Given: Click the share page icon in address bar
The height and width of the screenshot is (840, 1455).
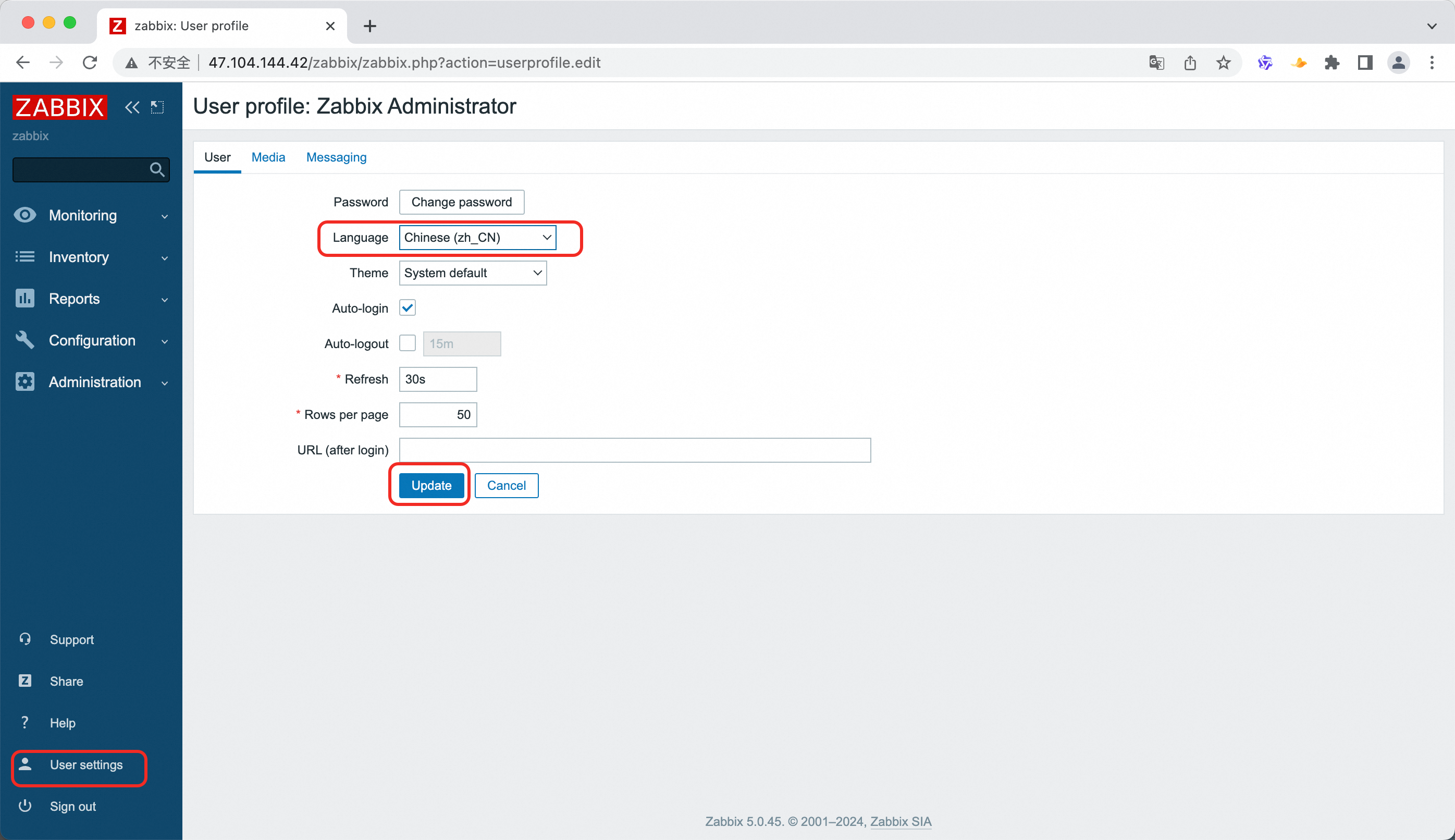Looking at the screenshot, I should tap(1190, 63).
